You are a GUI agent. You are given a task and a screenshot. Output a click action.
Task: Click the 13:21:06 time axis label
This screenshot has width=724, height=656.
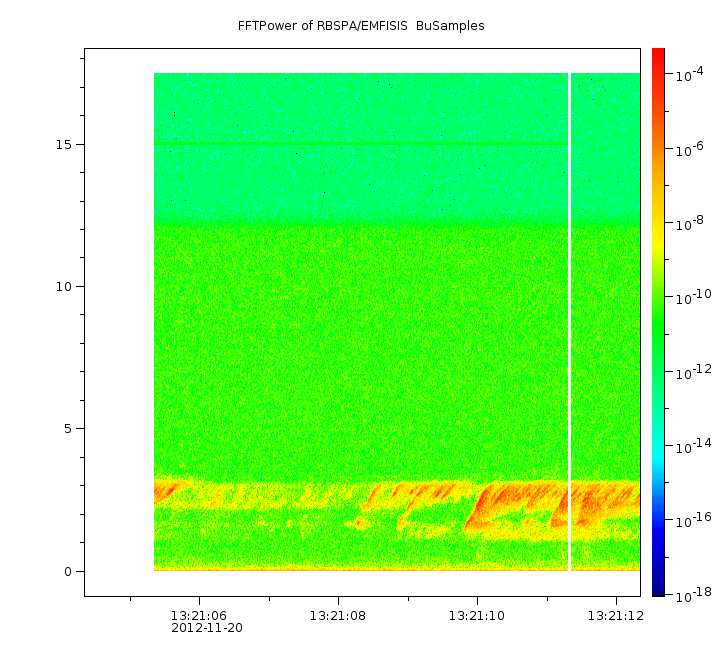(199, 616)
